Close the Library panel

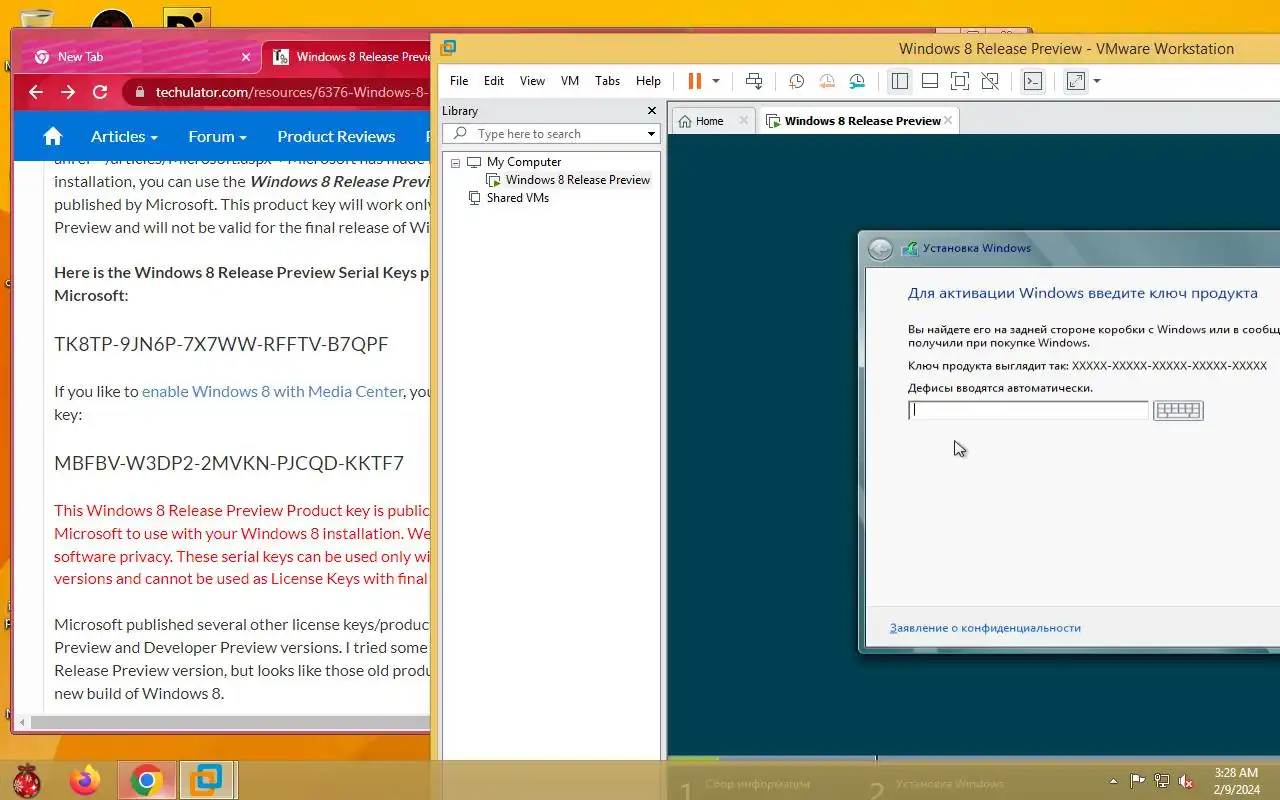click(x=652, y=111)
